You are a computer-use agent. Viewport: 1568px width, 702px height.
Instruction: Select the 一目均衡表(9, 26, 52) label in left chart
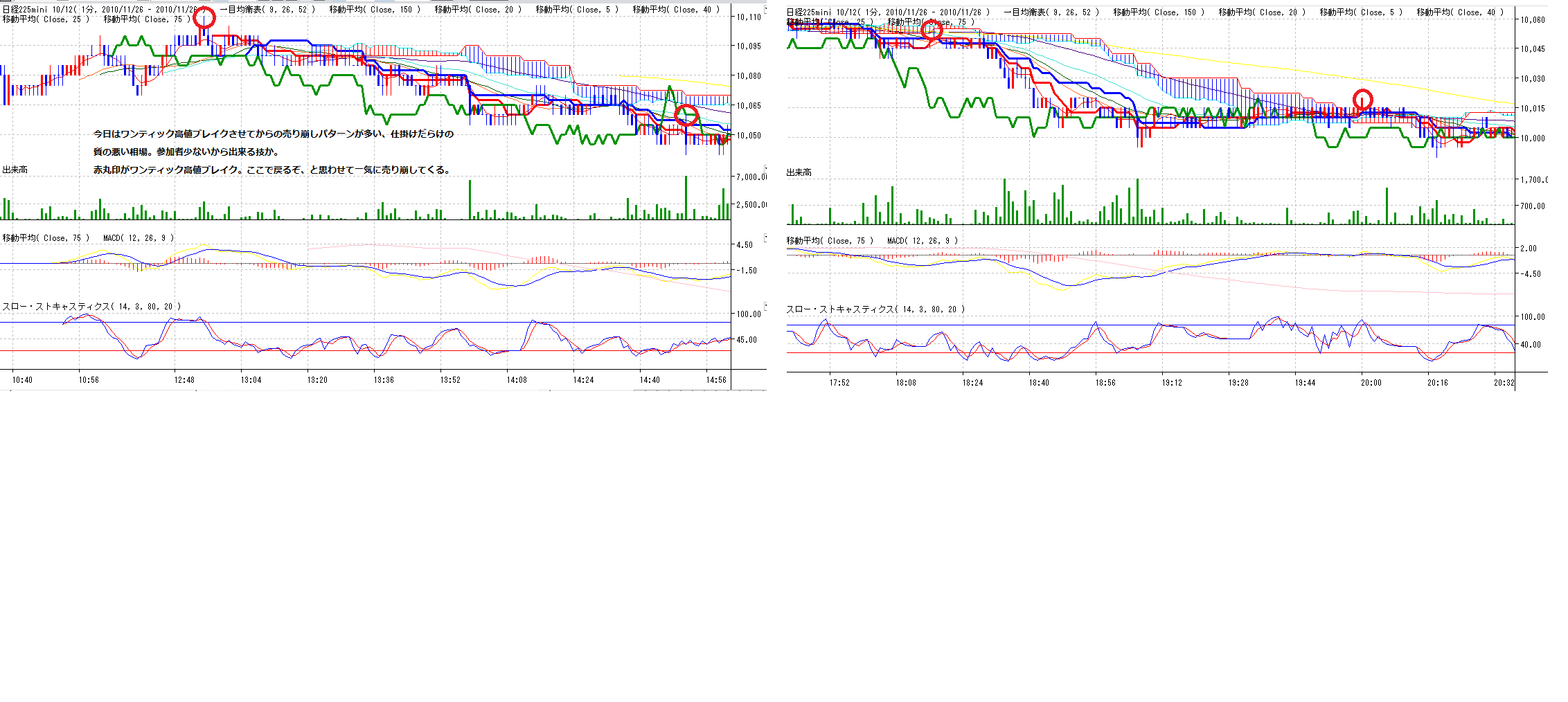(267, 10)
